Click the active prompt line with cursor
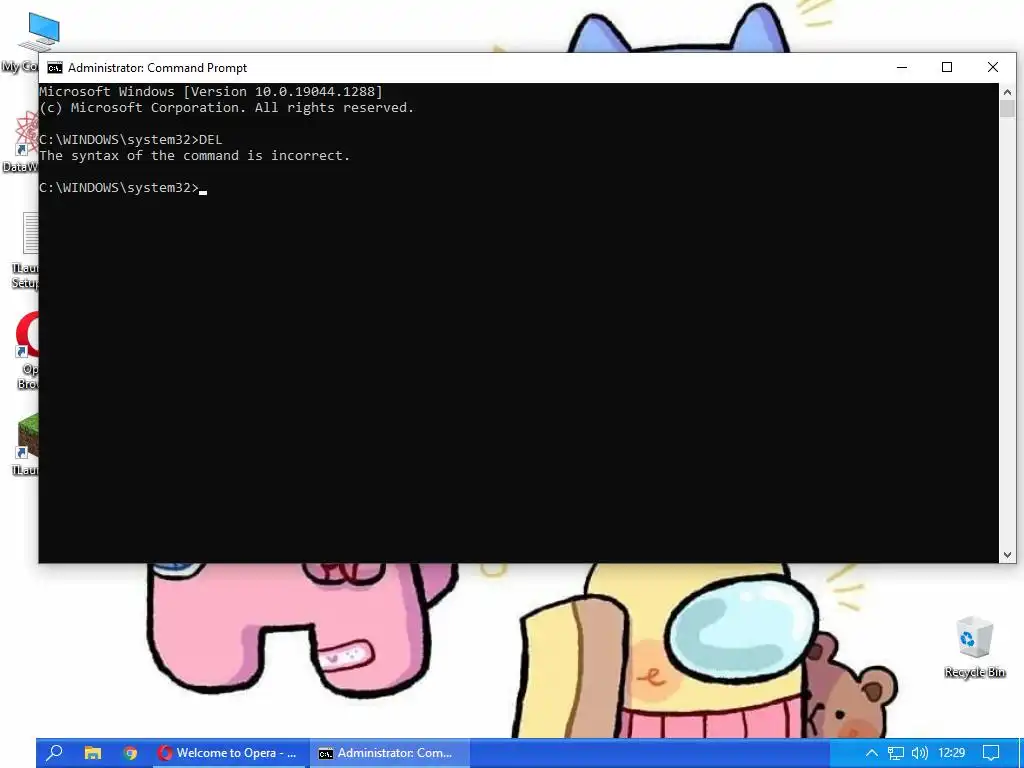1024x768 pixels. pyautogui.click(x=123, y=188)
